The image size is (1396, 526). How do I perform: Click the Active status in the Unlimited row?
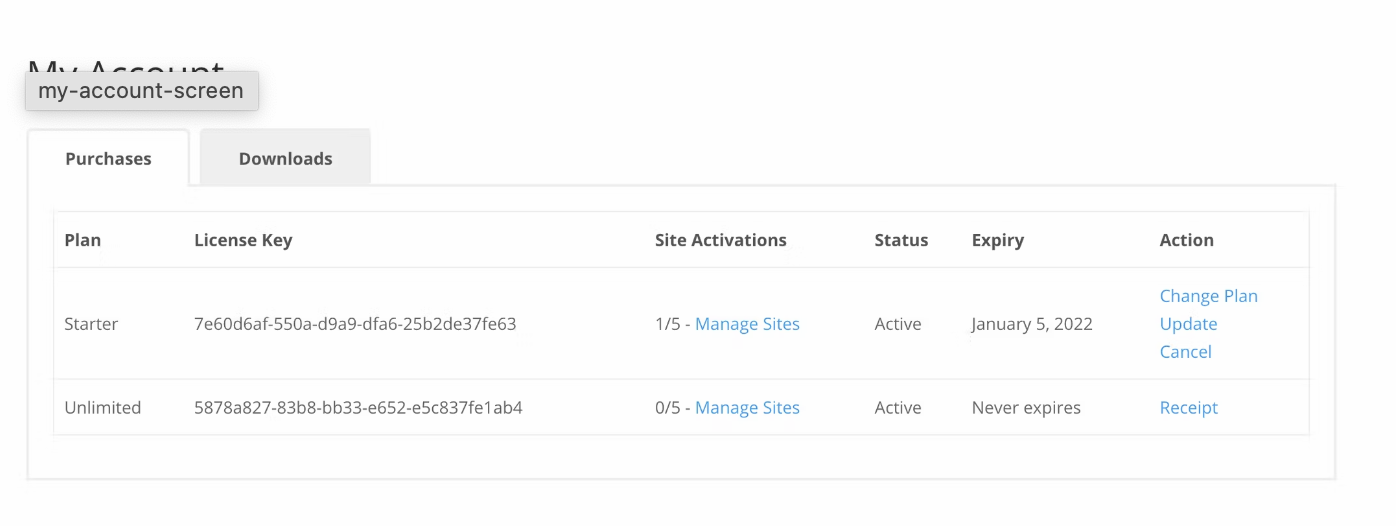pos(897,408)
